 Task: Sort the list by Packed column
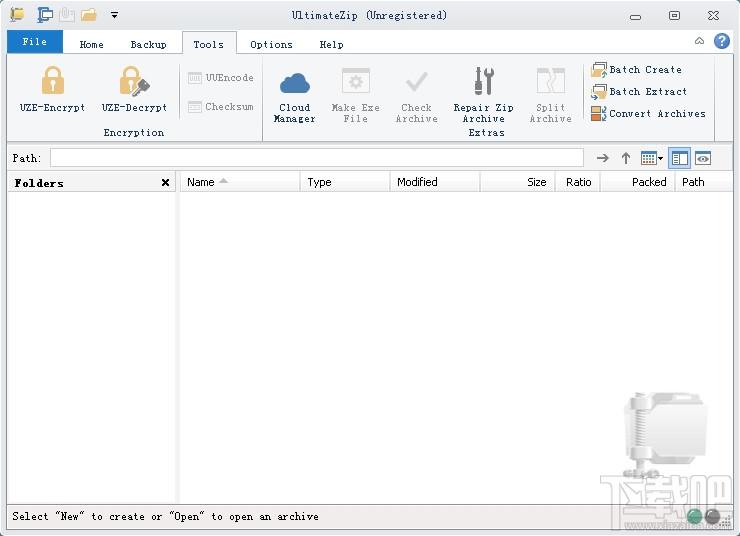point(638,182)
